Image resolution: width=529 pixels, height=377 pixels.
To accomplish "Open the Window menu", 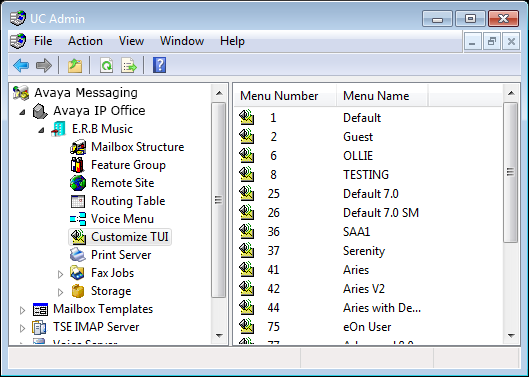I will click(182, 41).
